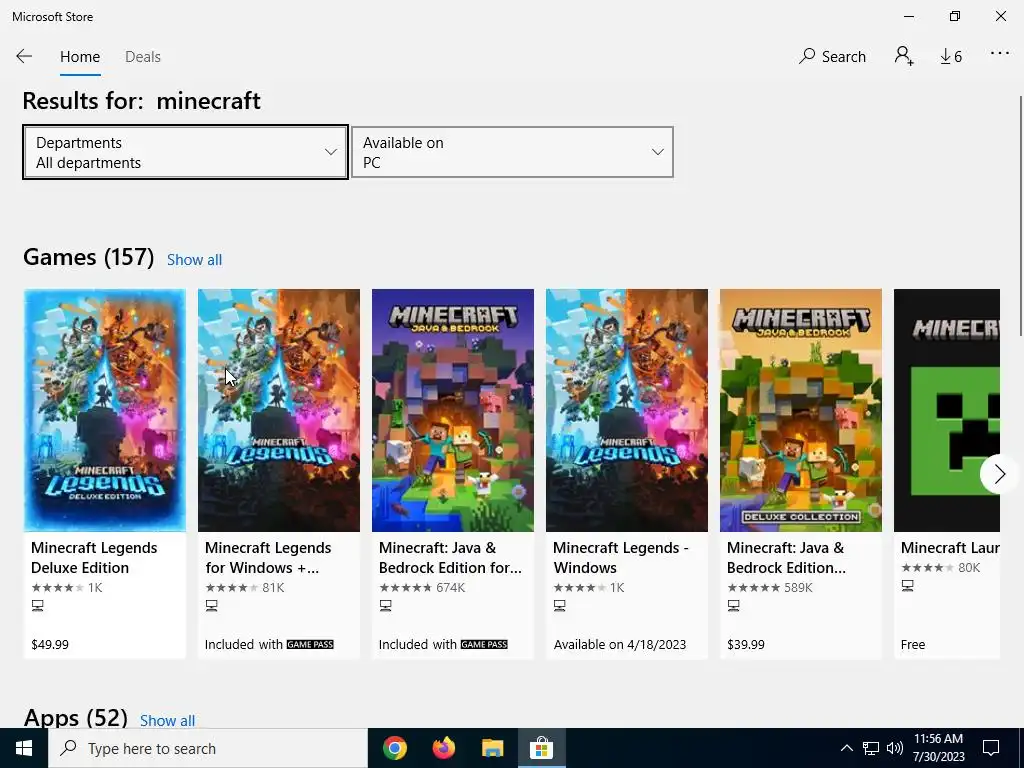Click the Apps (52) heading
The width and height of the screenshot is (1024, 768).
[x=76, y=718]
